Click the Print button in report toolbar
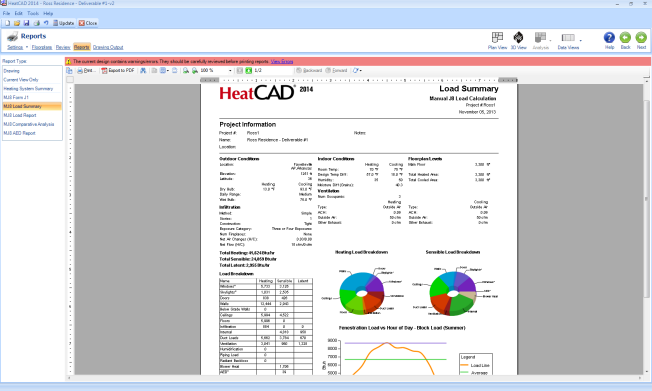The height and width of the screenshot is (391, 652). [86, 71]
